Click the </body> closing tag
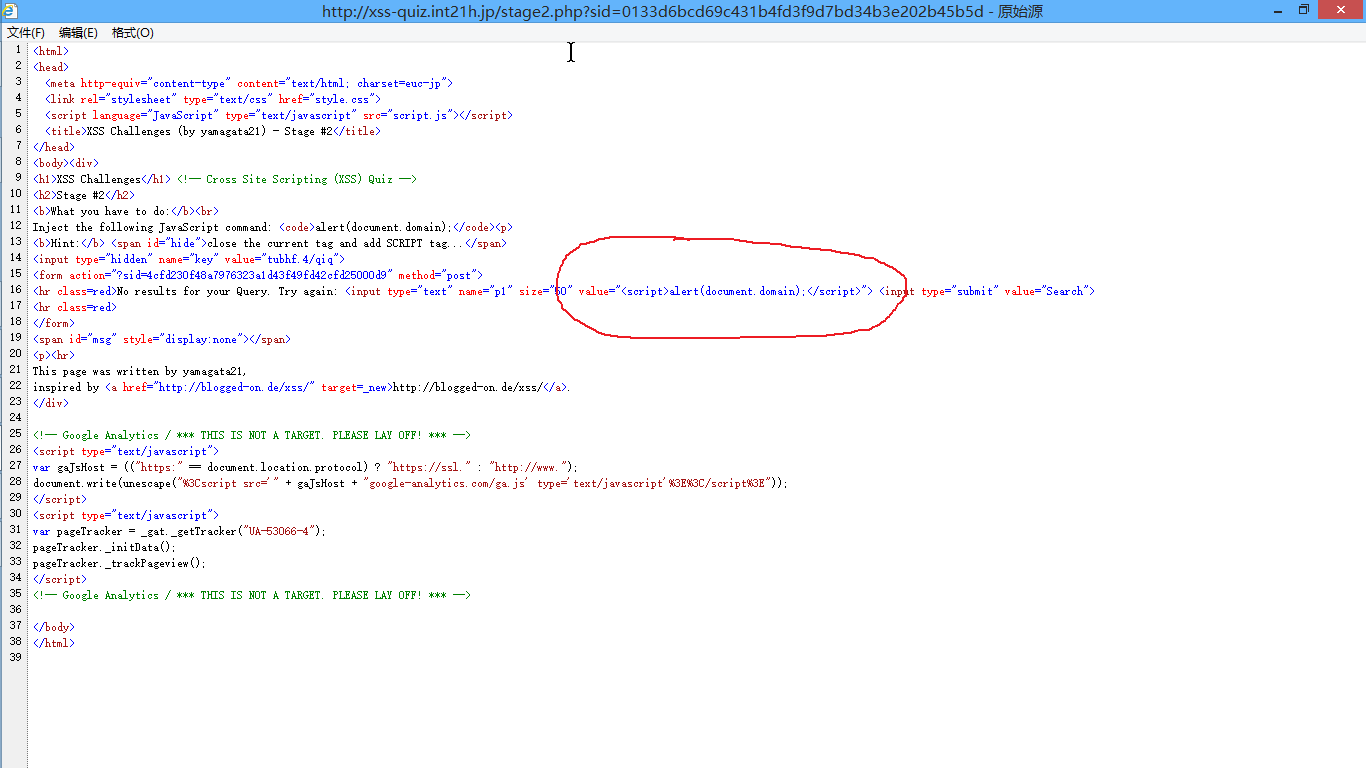Viewport: 1366px width, 768px height. (x=54, y=627)
